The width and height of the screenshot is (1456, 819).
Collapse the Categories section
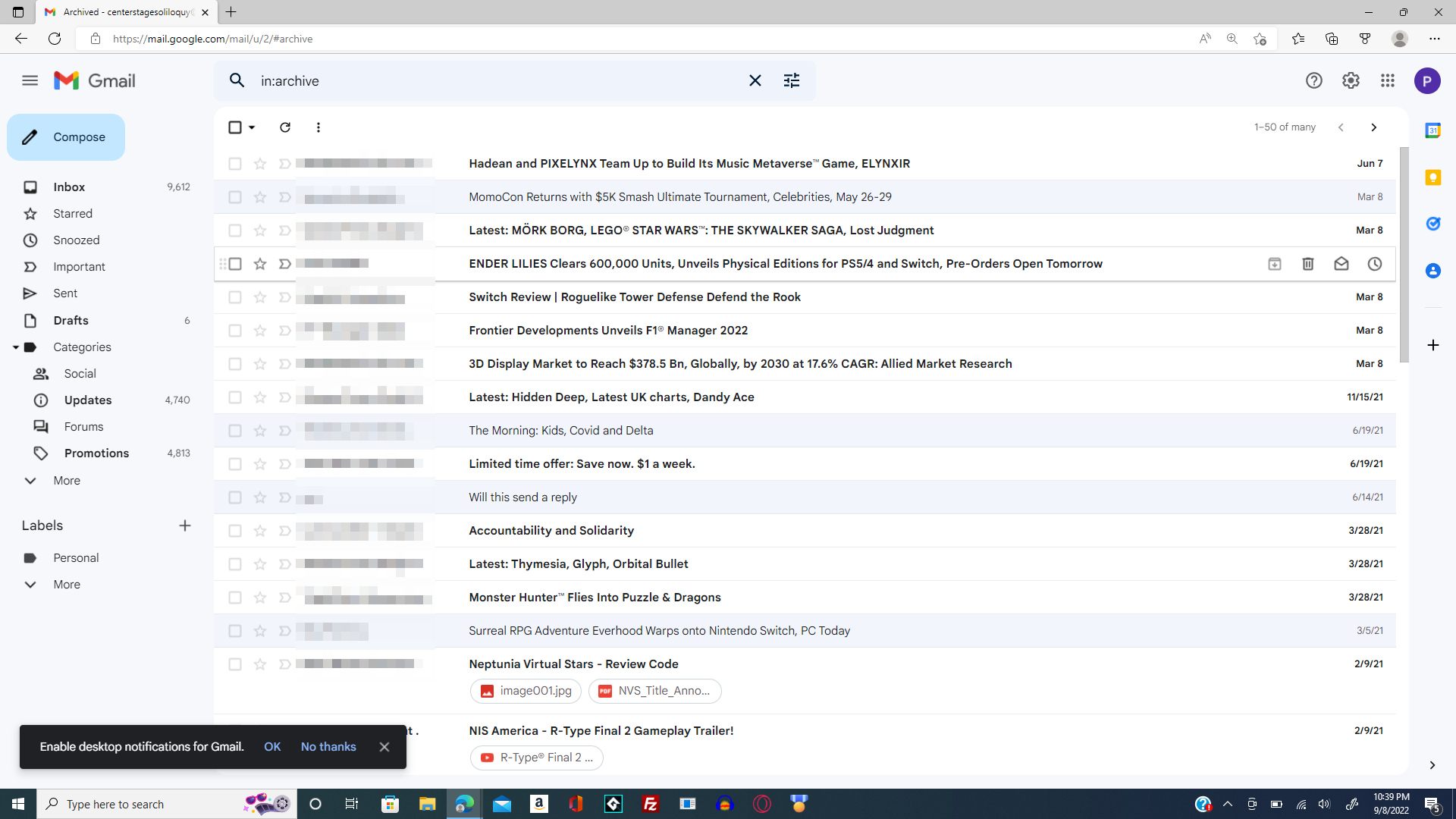[x=15, y=347]
